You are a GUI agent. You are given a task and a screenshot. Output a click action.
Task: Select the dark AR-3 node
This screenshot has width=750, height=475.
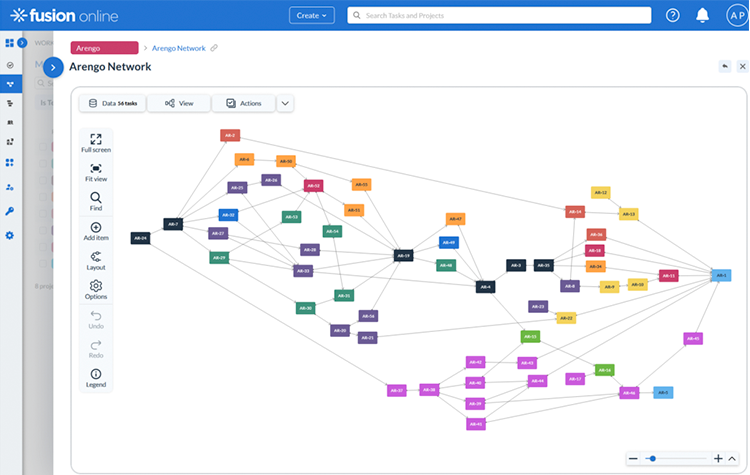(x=516, y=265)
